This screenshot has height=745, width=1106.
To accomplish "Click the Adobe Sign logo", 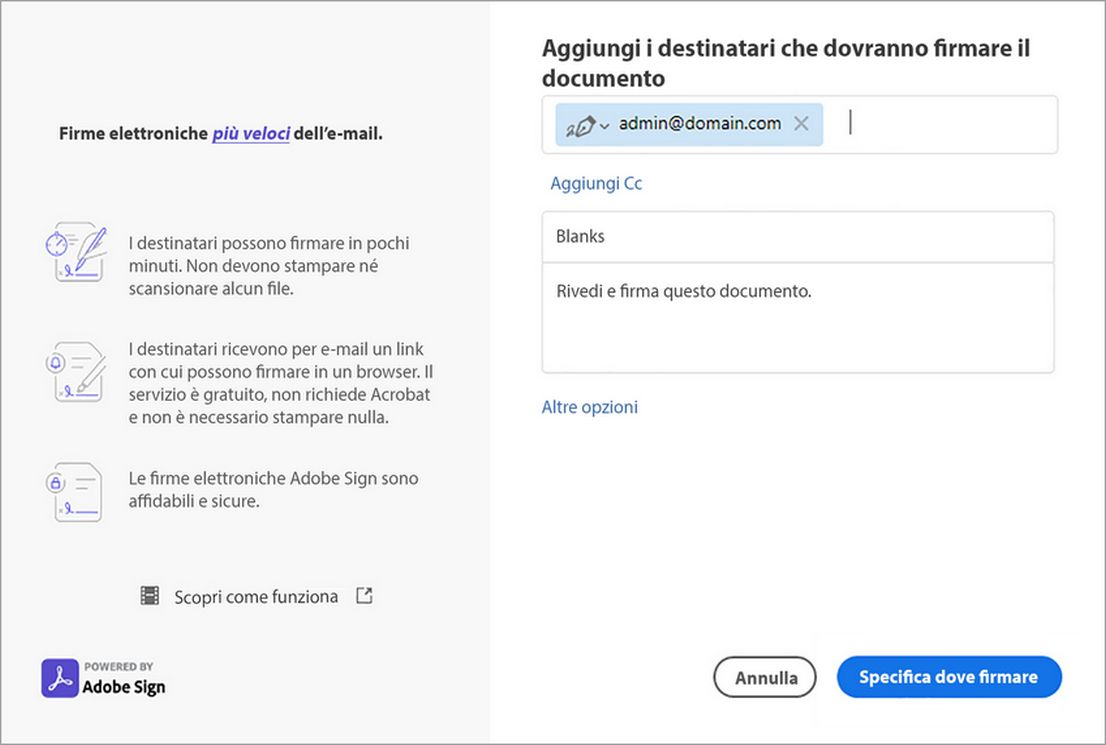I will 57,678.
